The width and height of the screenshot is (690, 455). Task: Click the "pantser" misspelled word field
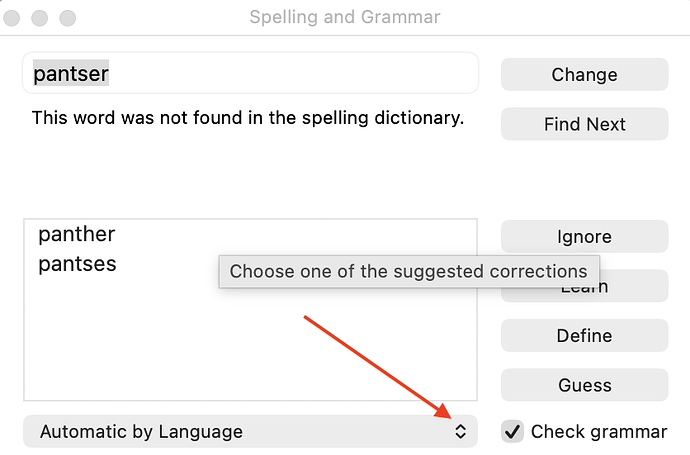point(250,74)
